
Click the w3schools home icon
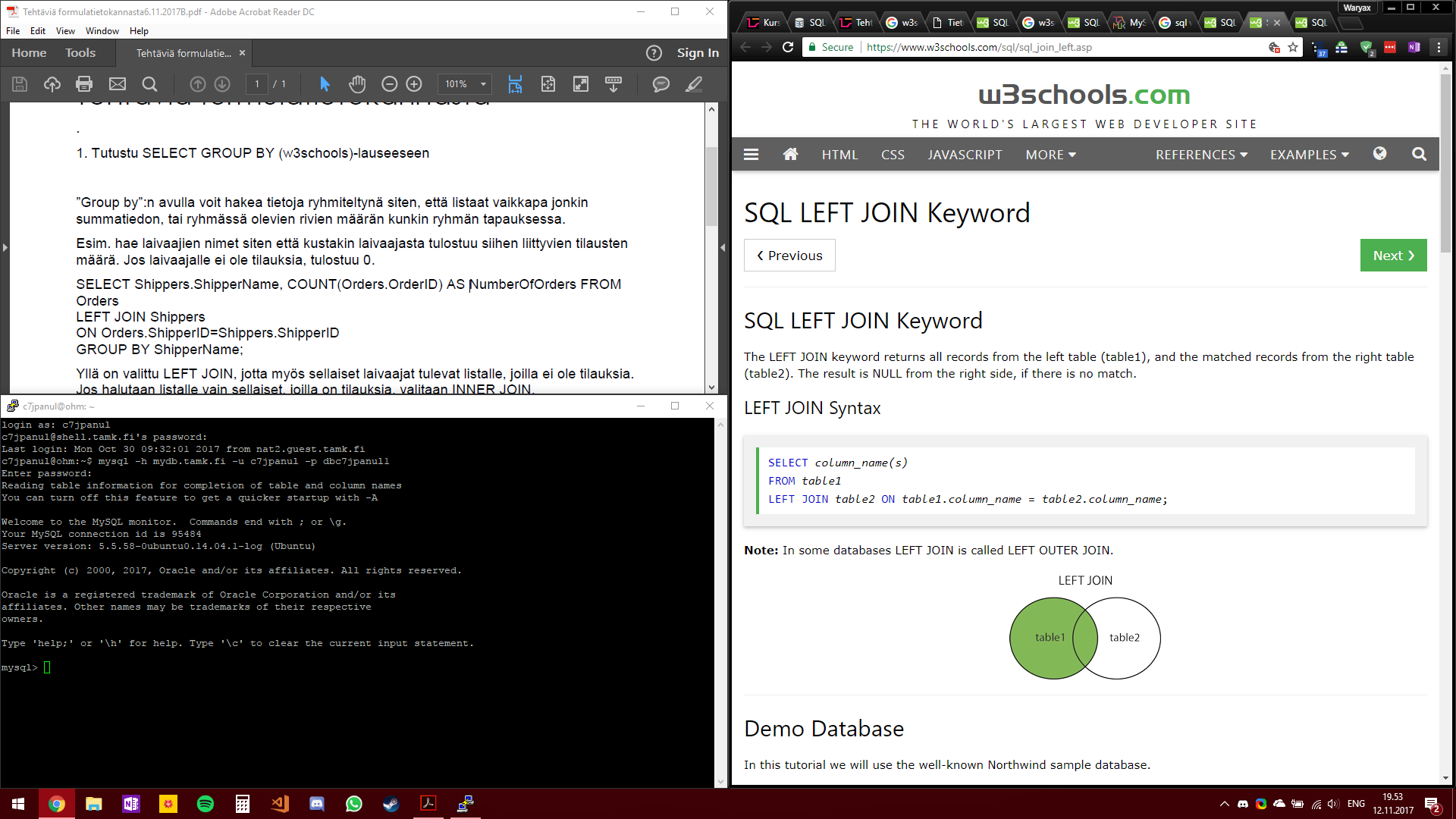(790, 155)
